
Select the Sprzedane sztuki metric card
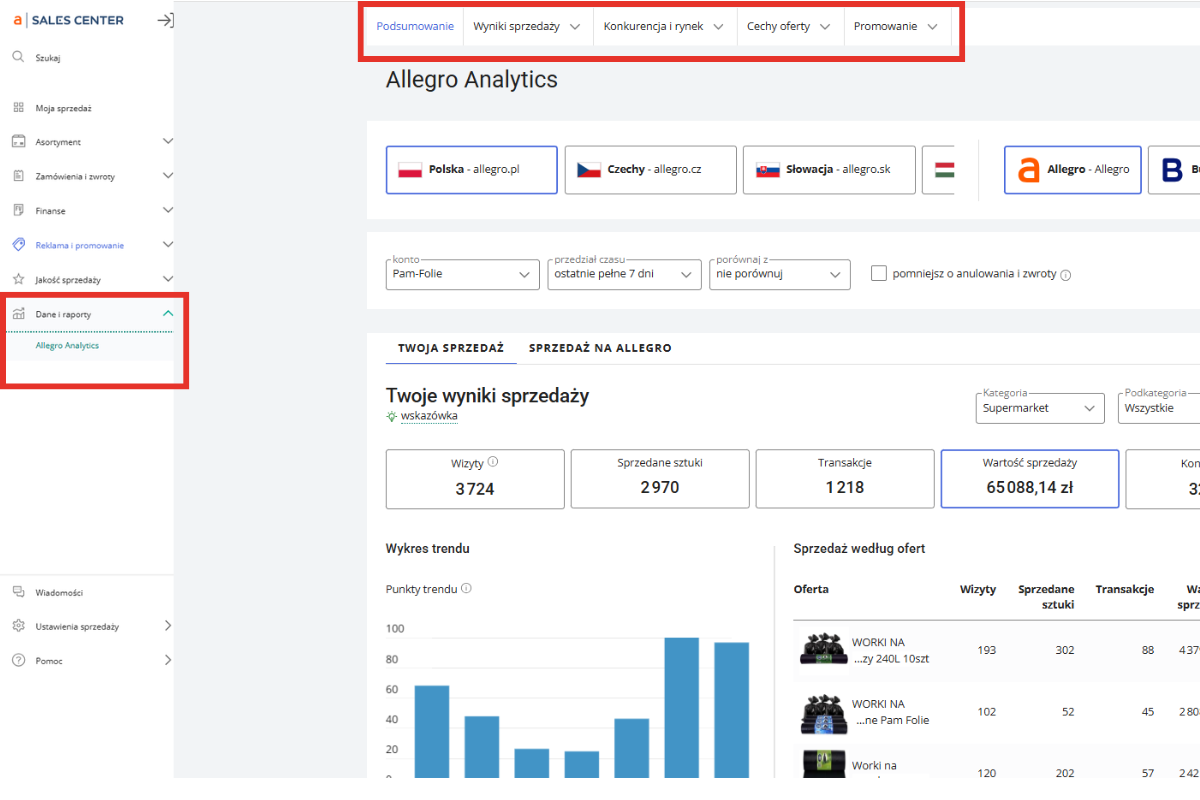(660, 479)
